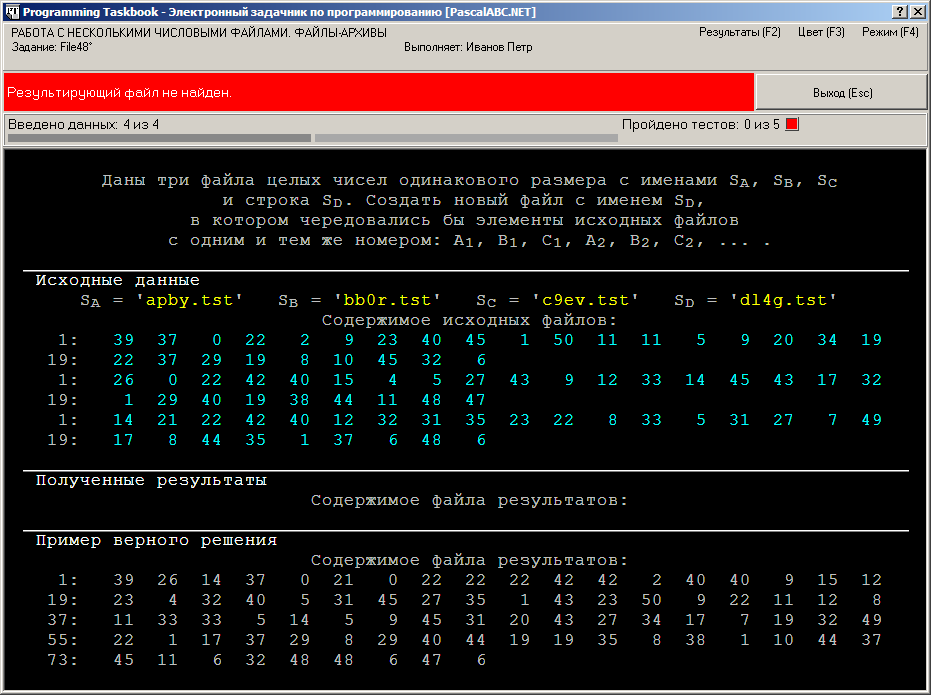Click the Выход (Esc) button

(841, 93)
